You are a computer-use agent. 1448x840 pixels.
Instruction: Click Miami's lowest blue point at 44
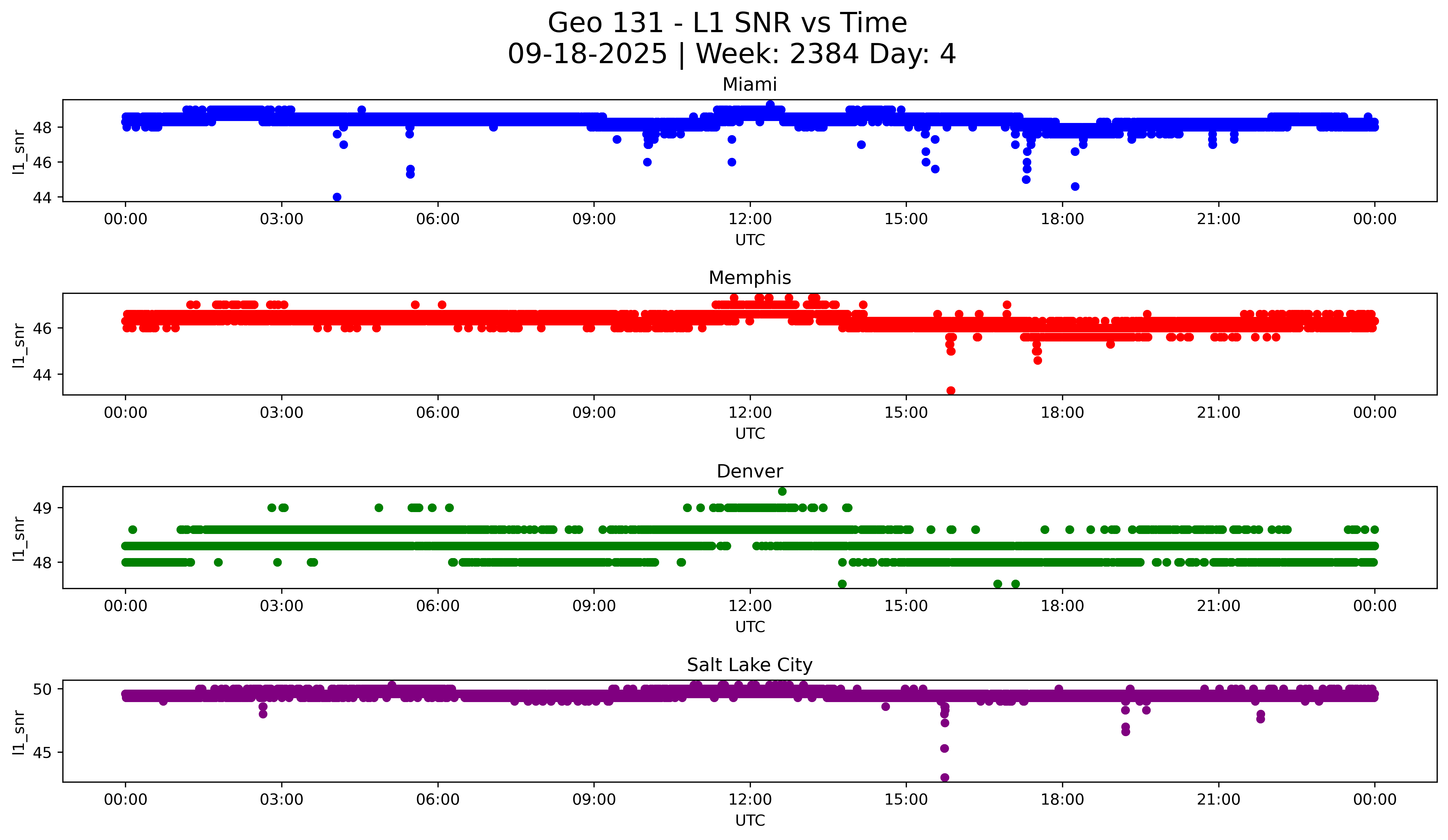tap(337, 197)
